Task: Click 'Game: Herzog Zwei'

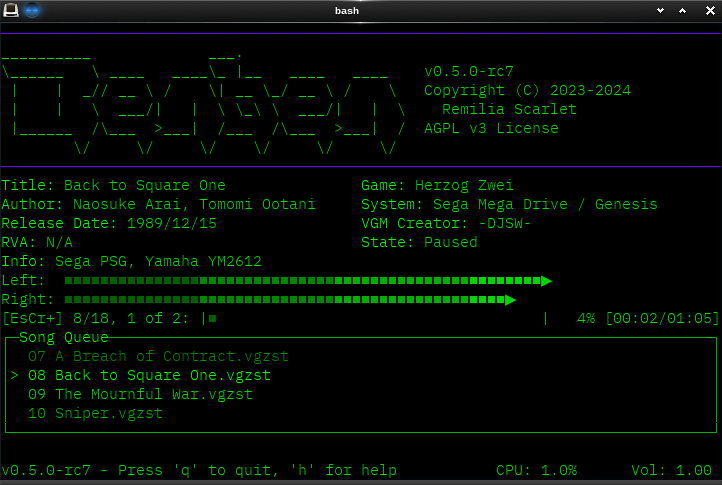Action: pyautogui.click(x=437, y=185)
